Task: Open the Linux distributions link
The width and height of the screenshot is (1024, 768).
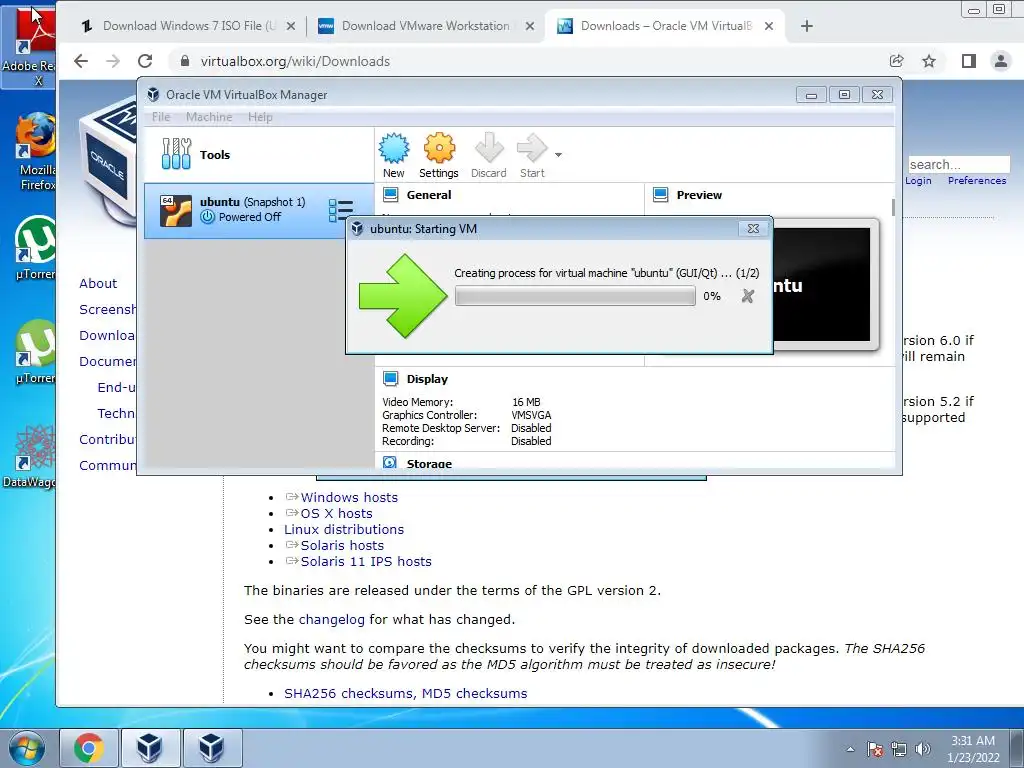Action: [x=344, y=530]
